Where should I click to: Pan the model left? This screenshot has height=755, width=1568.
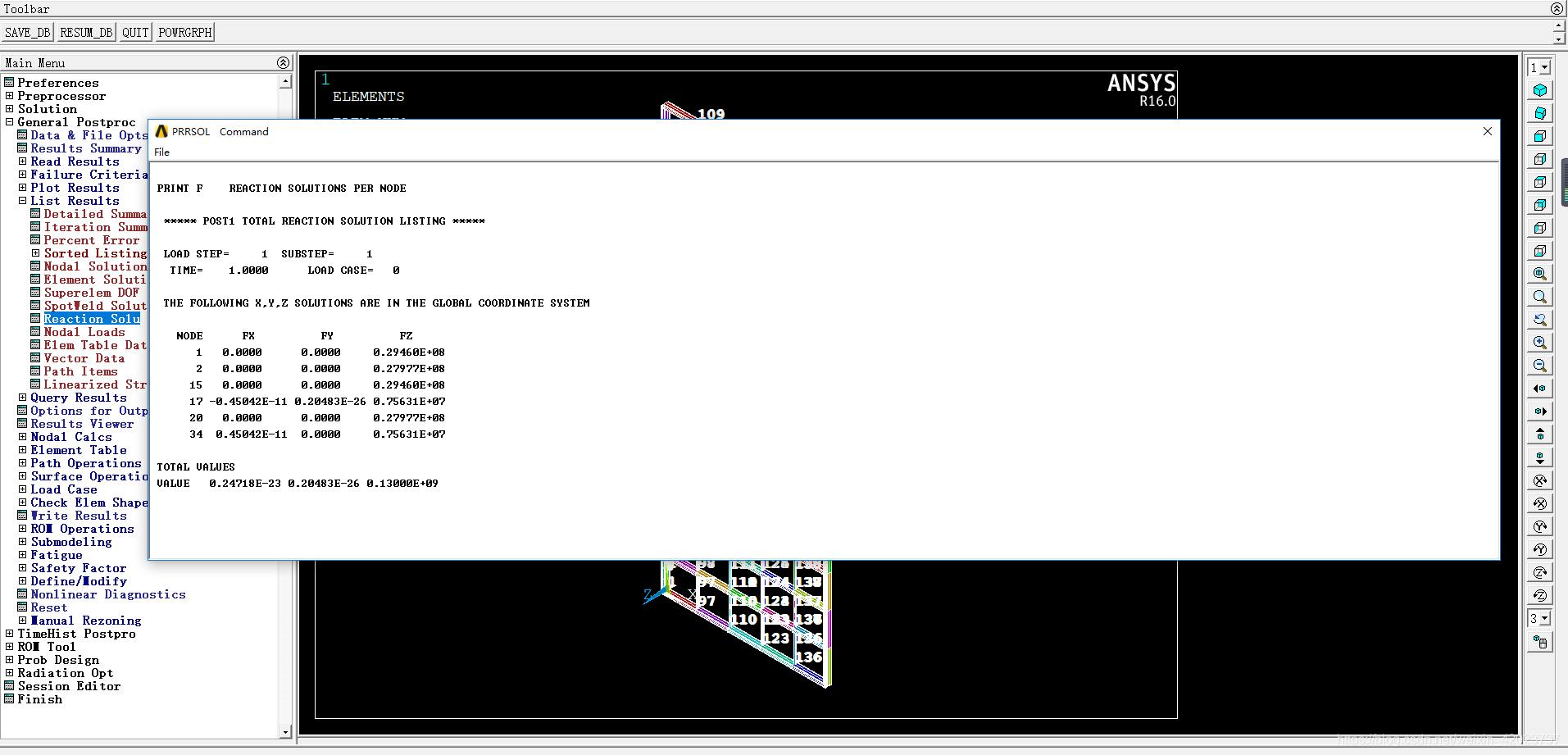(1539, 389)
